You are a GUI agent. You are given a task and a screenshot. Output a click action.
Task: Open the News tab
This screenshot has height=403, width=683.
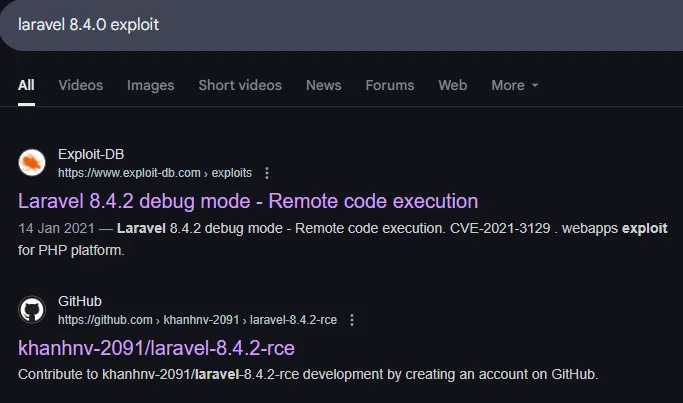323,85
